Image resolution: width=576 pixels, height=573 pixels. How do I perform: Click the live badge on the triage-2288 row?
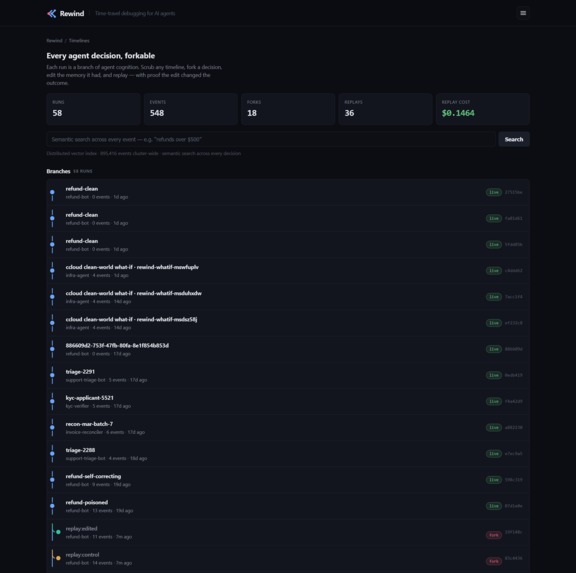[x=494, y=454]
